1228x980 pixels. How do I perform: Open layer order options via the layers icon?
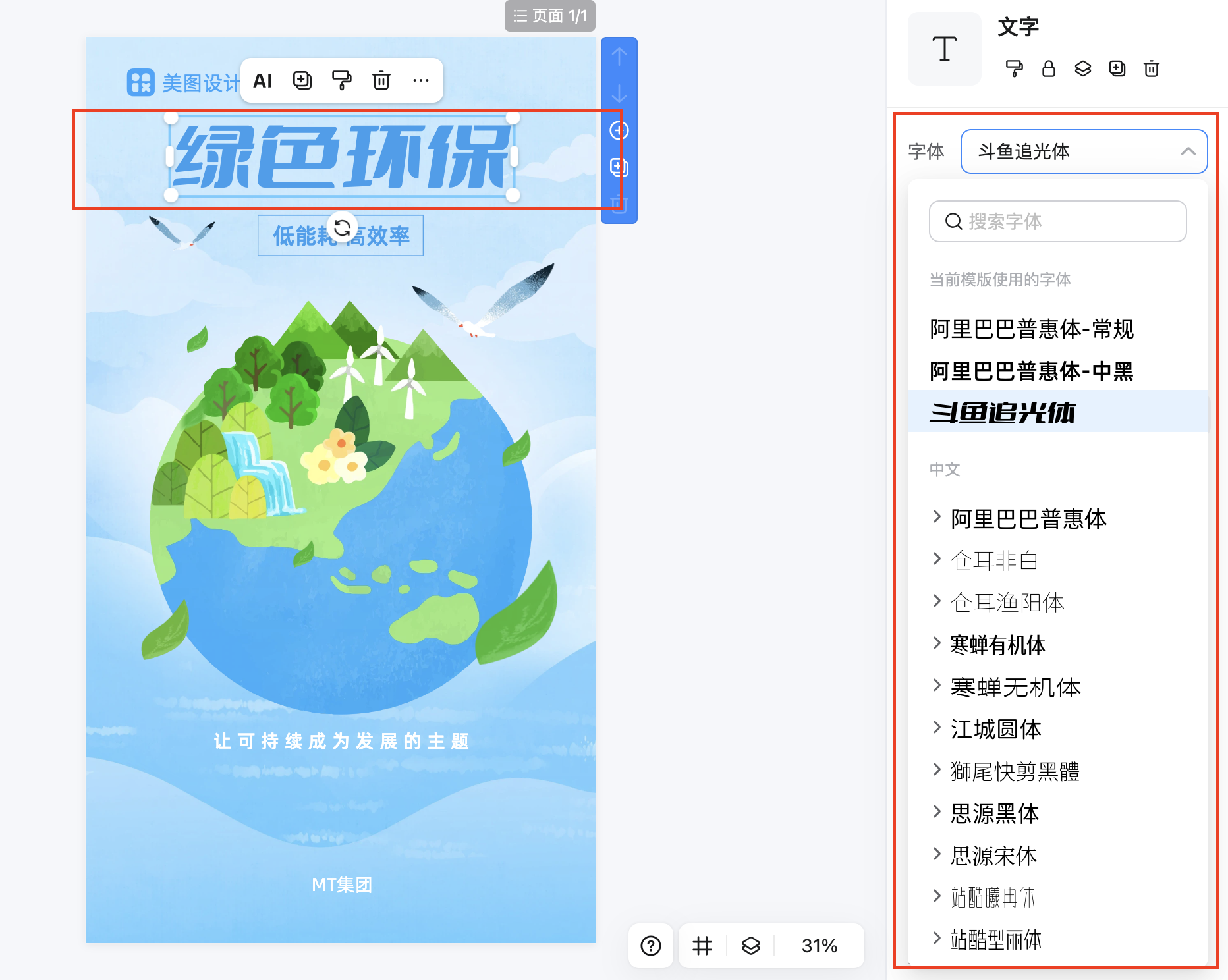[x=1083, y=68]
